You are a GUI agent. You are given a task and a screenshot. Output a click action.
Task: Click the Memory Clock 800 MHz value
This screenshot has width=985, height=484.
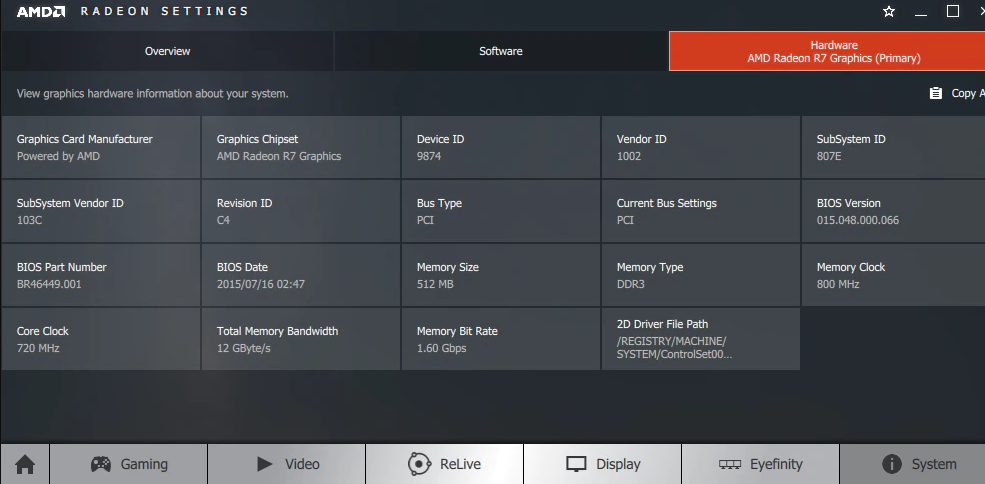coord(837,284)
